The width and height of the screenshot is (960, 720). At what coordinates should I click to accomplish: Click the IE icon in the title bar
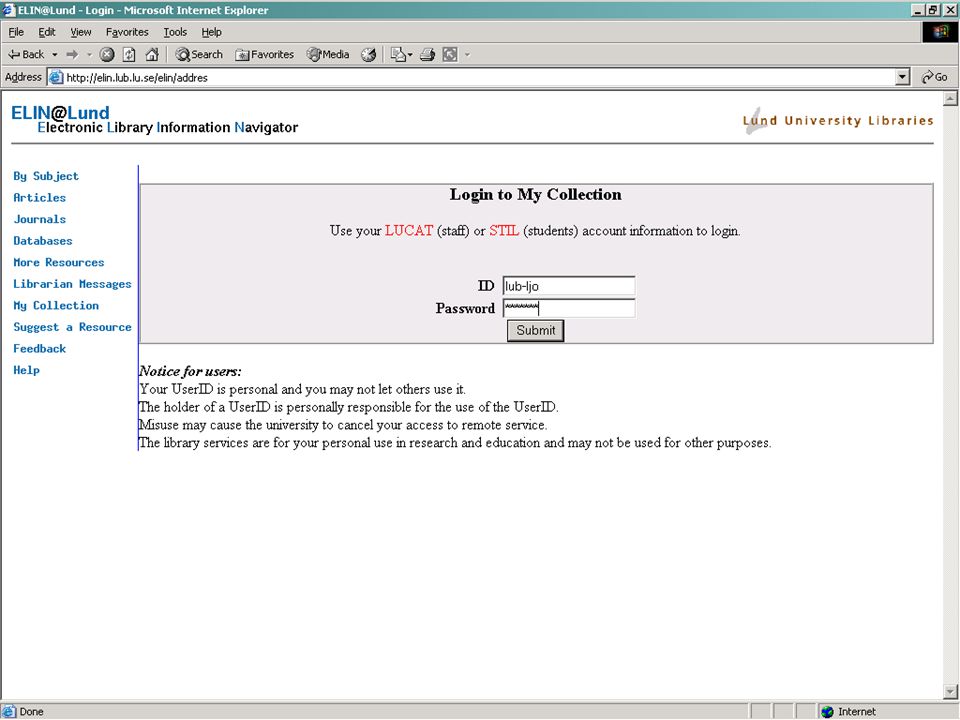tap(9, 10)
